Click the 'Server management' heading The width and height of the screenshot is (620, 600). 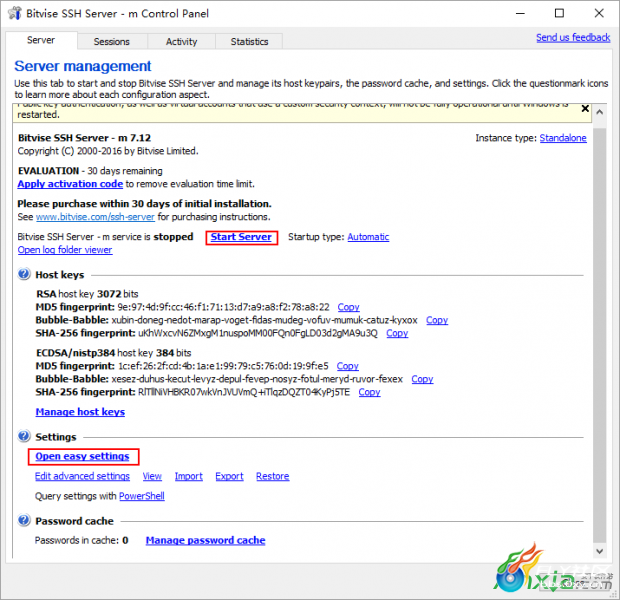(x=83, y=66)
